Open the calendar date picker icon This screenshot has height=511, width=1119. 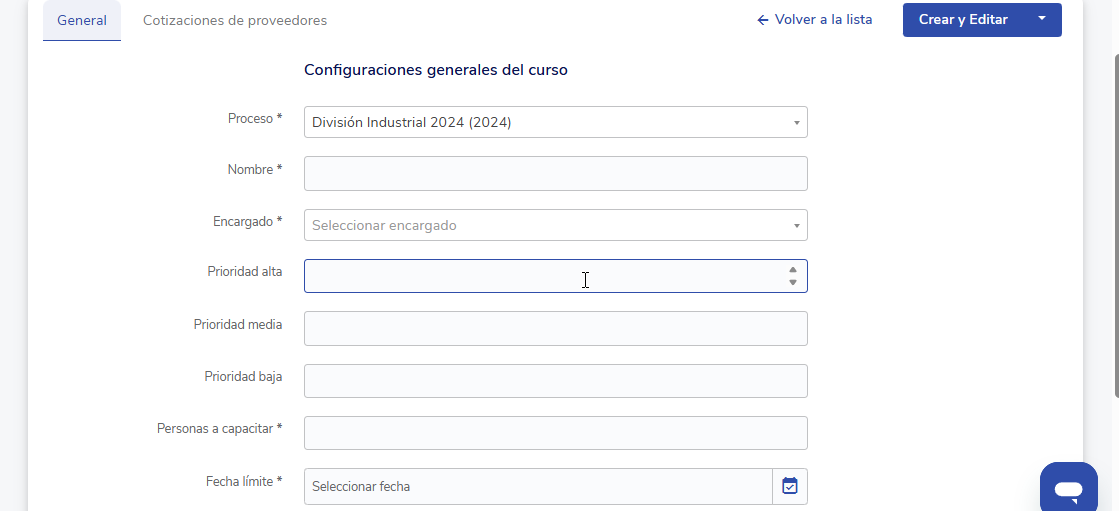pos(790,486)
